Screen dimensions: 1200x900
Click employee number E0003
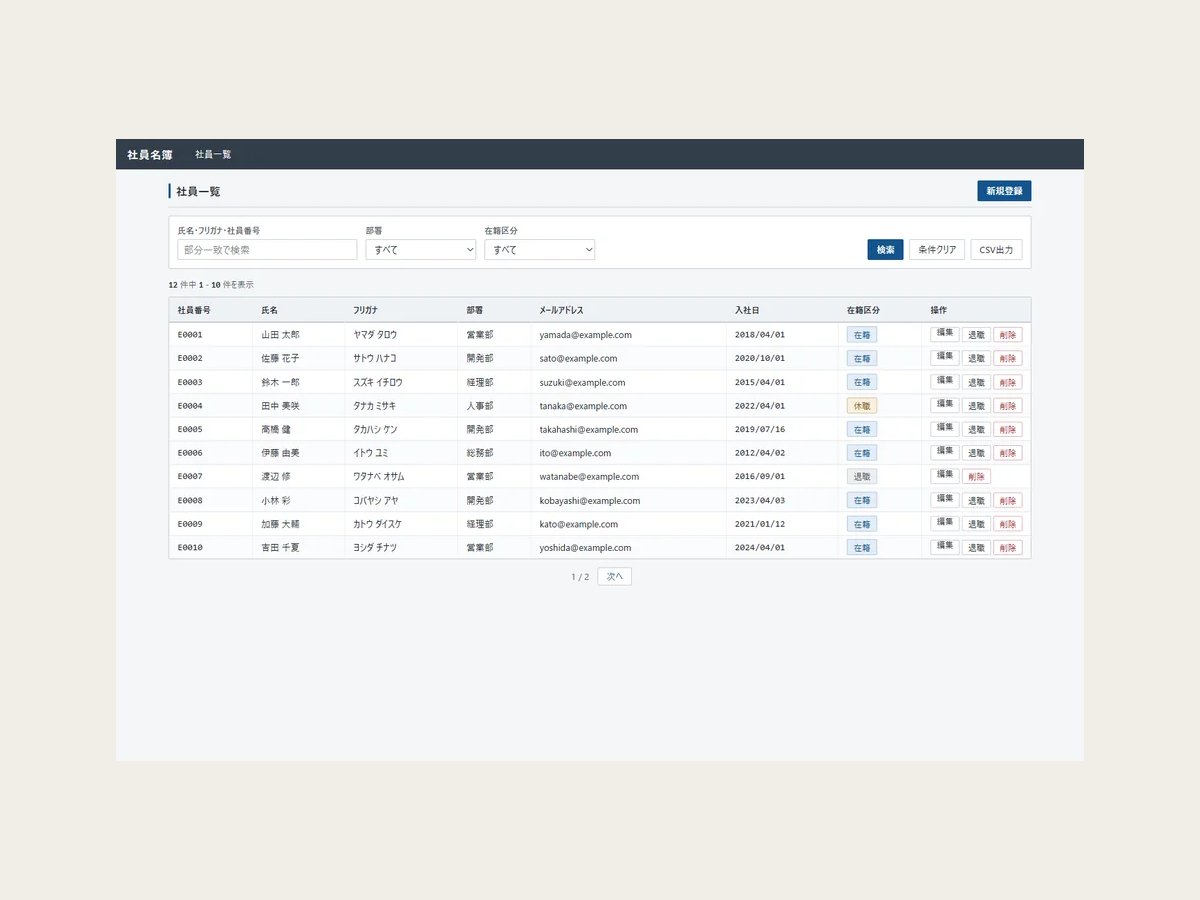(190, 382)
